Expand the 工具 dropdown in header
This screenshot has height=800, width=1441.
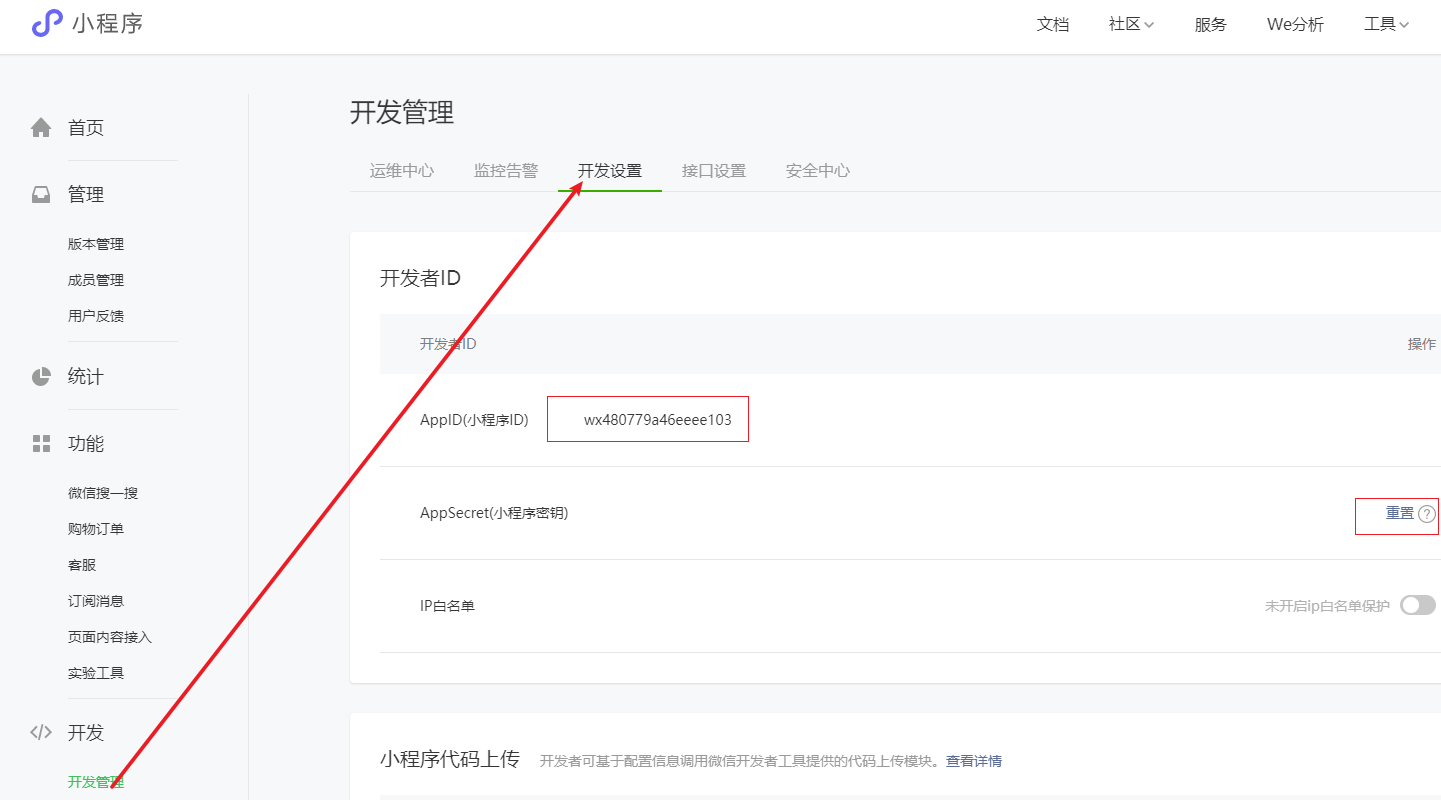1386,25
